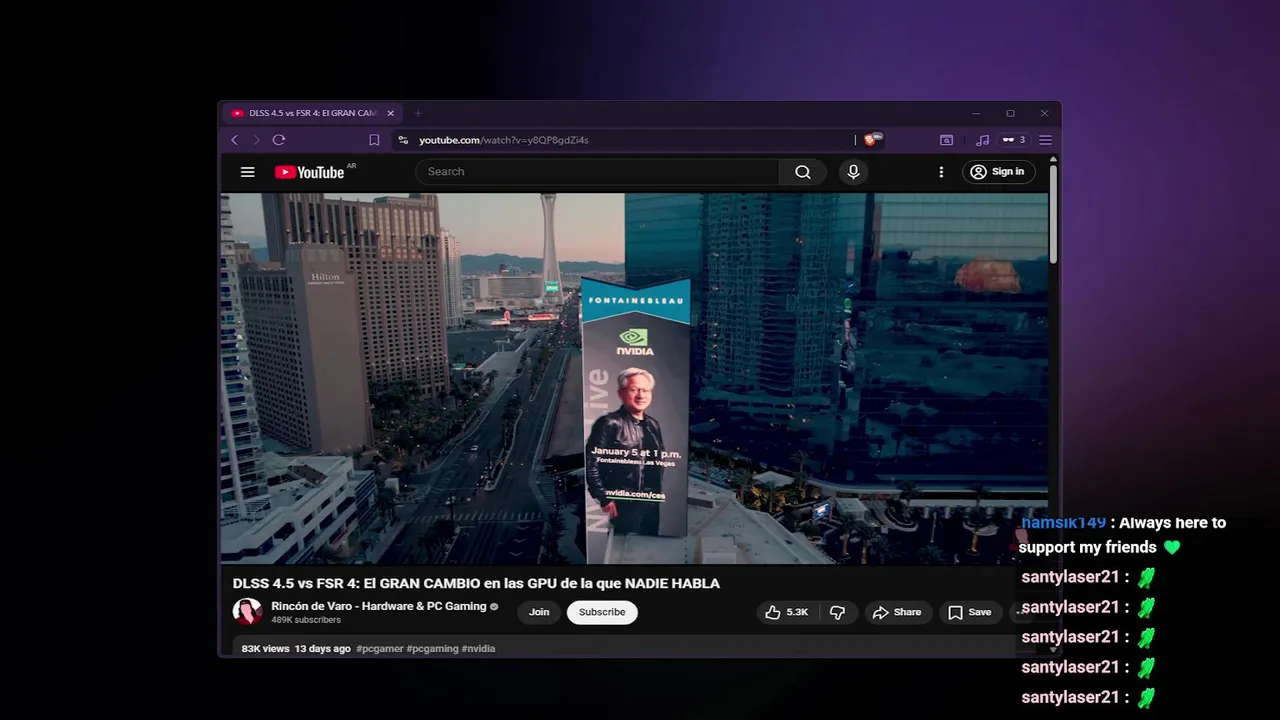Click the youtube.com address bar URL

click(x=504, y=140)
